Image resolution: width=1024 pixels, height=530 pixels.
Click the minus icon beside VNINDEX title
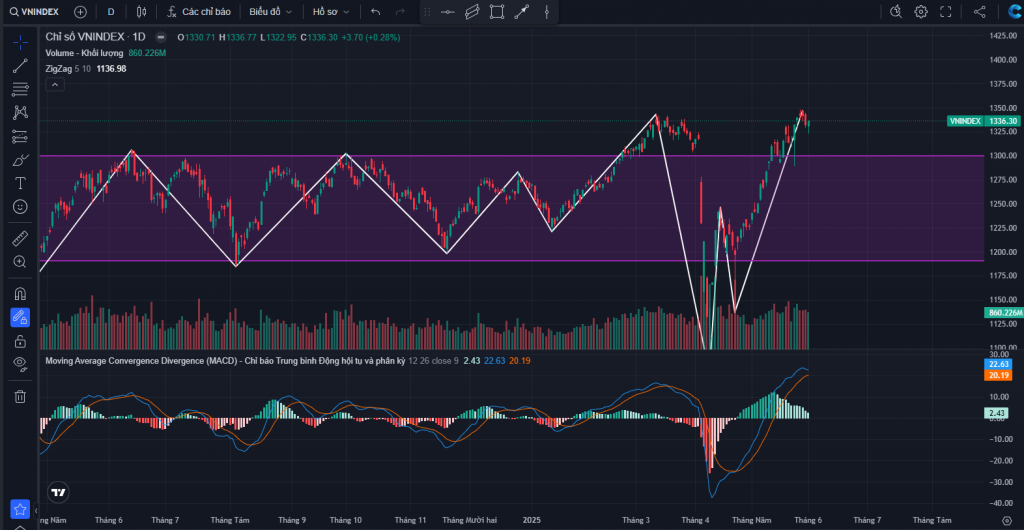point(161,37)
